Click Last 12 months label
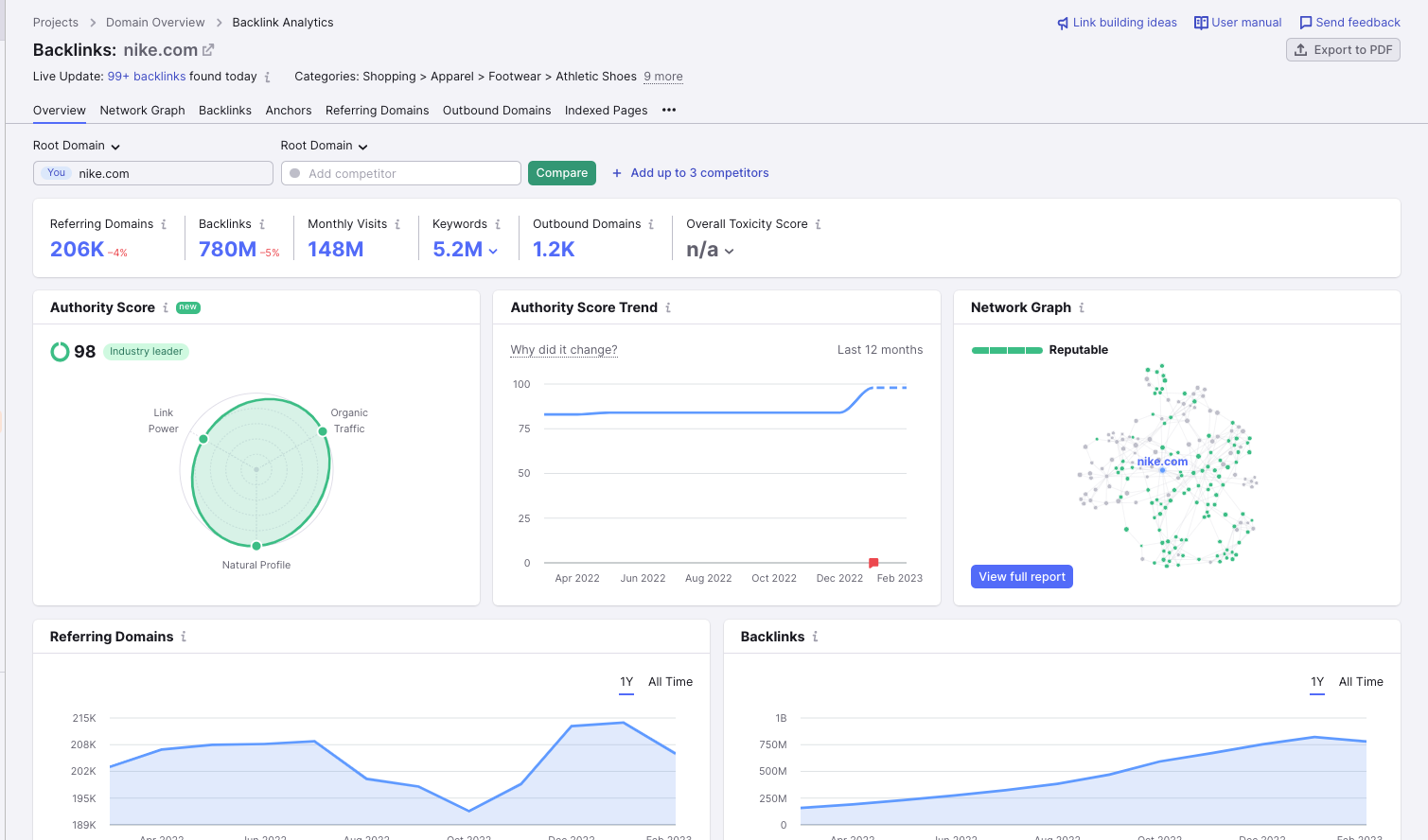The image size is (1428, 840). (x=880, y=350)
